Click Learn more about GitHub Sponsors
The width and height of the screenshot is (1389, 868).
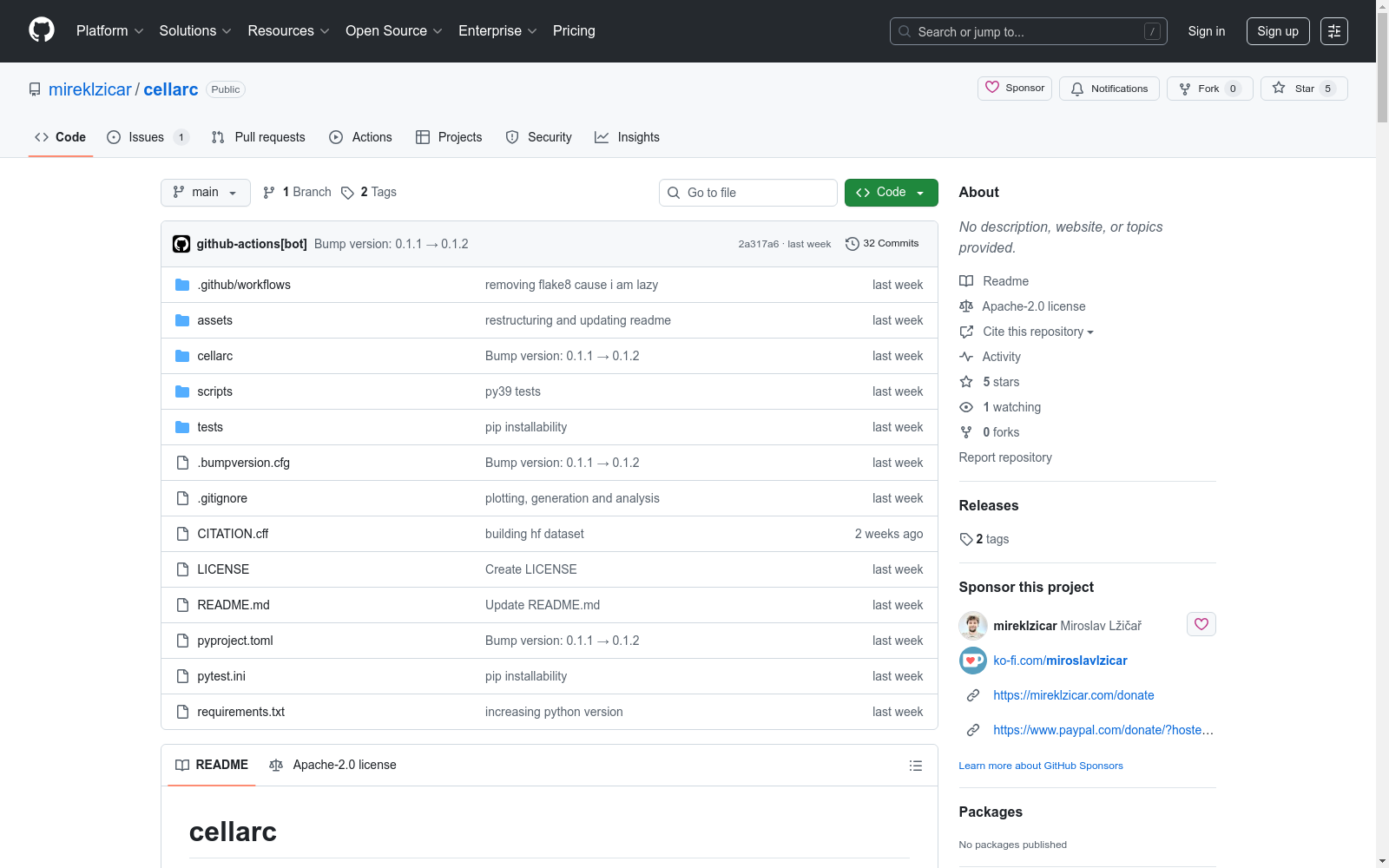[1041, 766]
